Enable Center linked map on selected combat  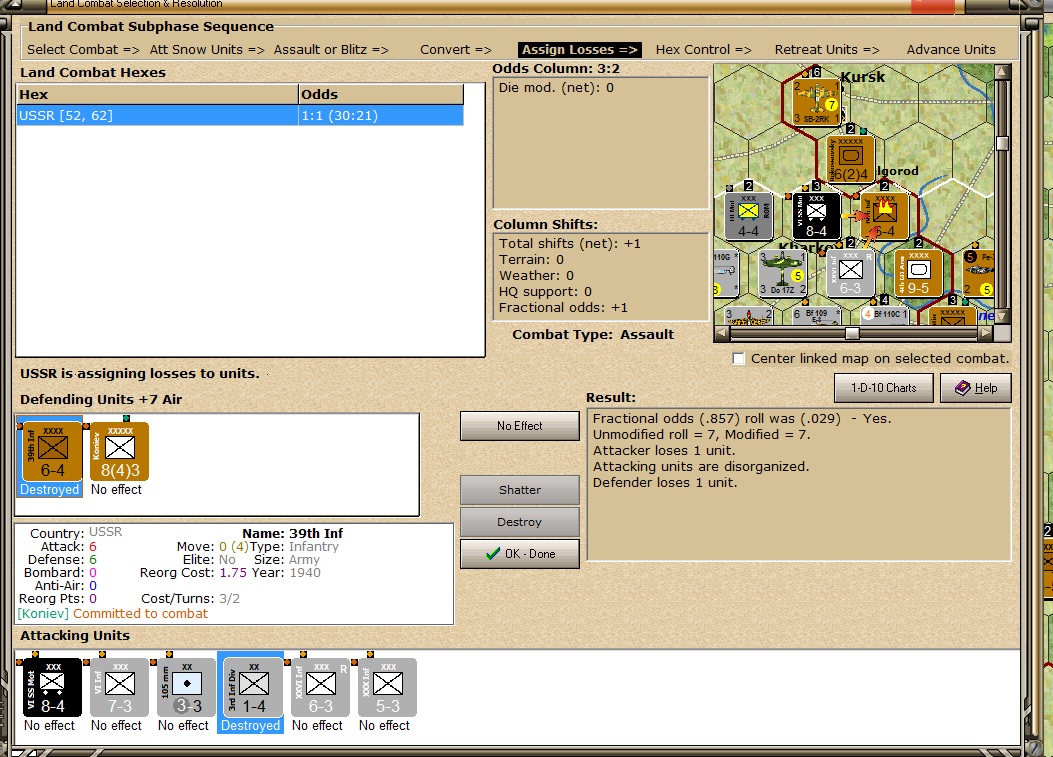point(739,359)
